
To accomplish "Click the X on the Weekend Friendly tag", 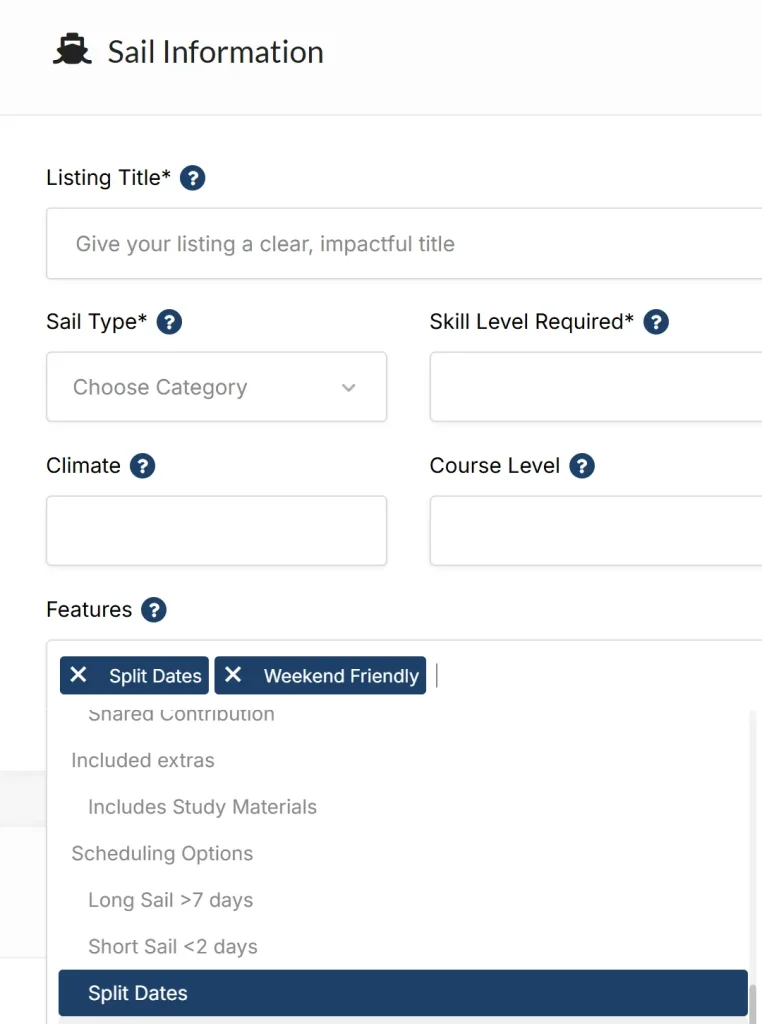I will pos(233,675).
